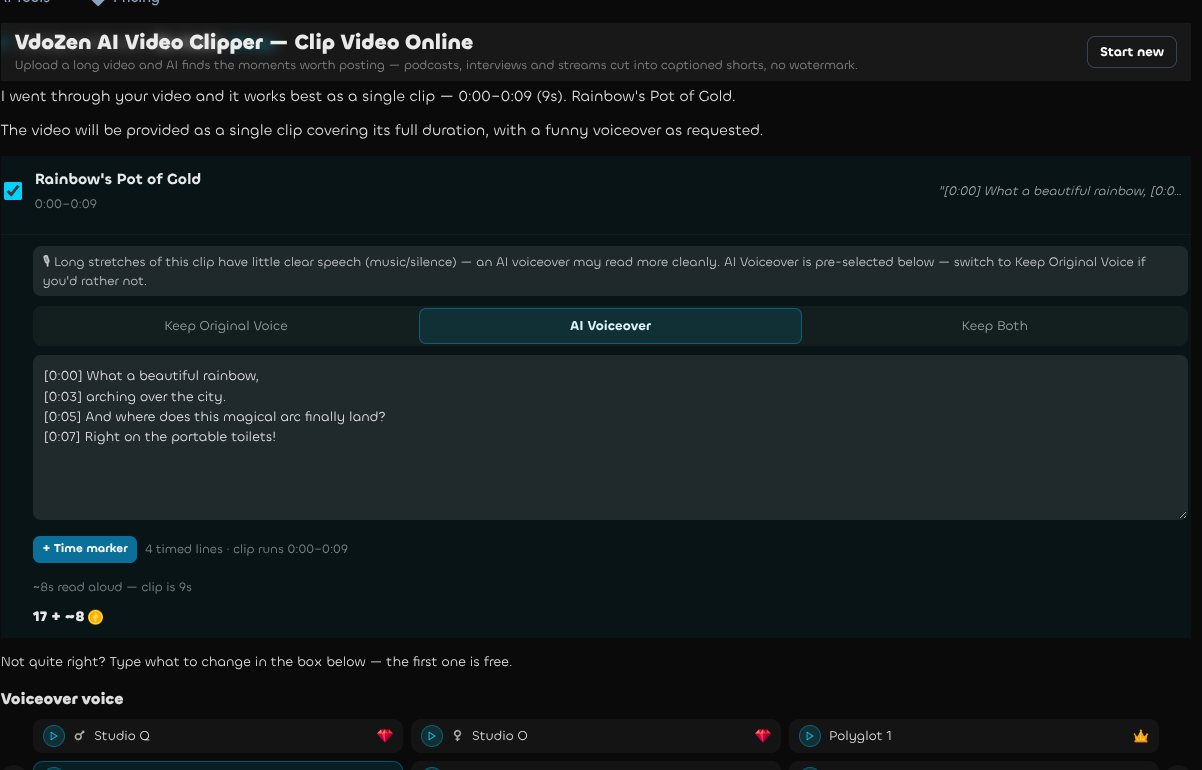Uncheck the Rainbow's Pot of Gold clip checkbox
Screen dimensions: 1202x770
[x=13, y=190]
